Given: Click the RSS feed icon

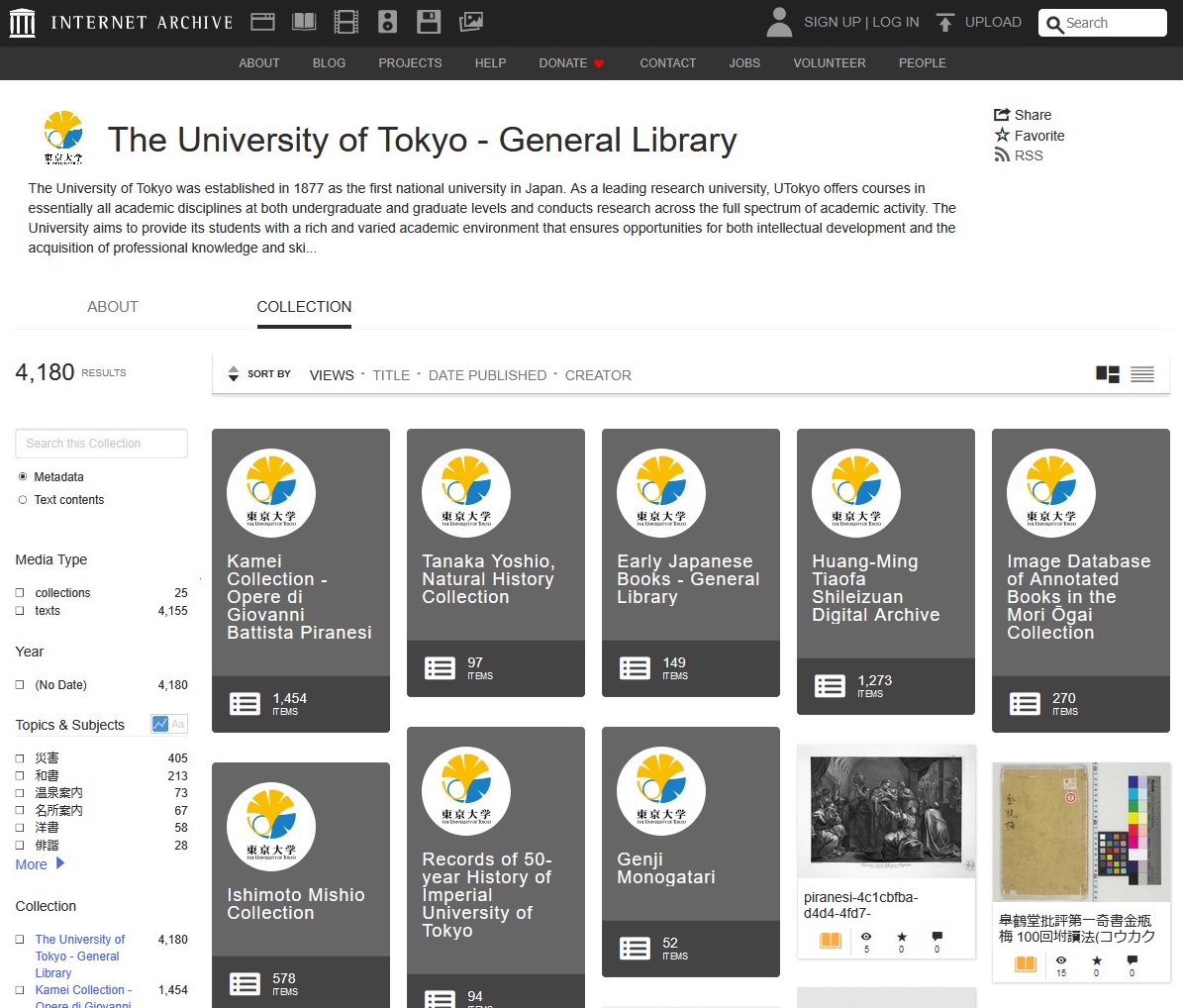Looking at the screenshot, I should [x=1002, y=155].
